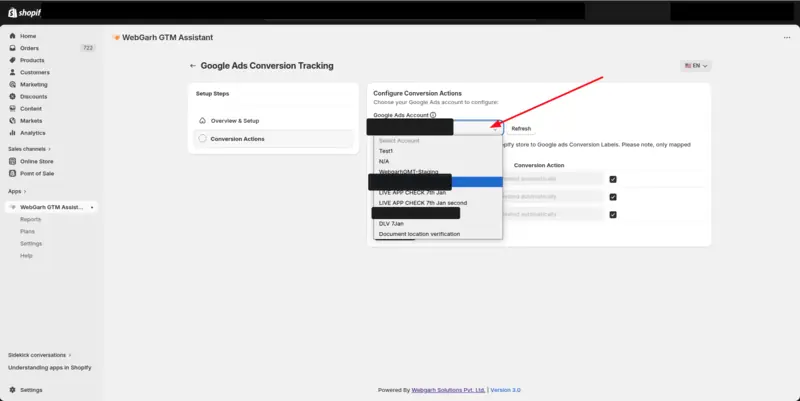
Task: Click the WebGarh app icon in header
Action: 116,37
